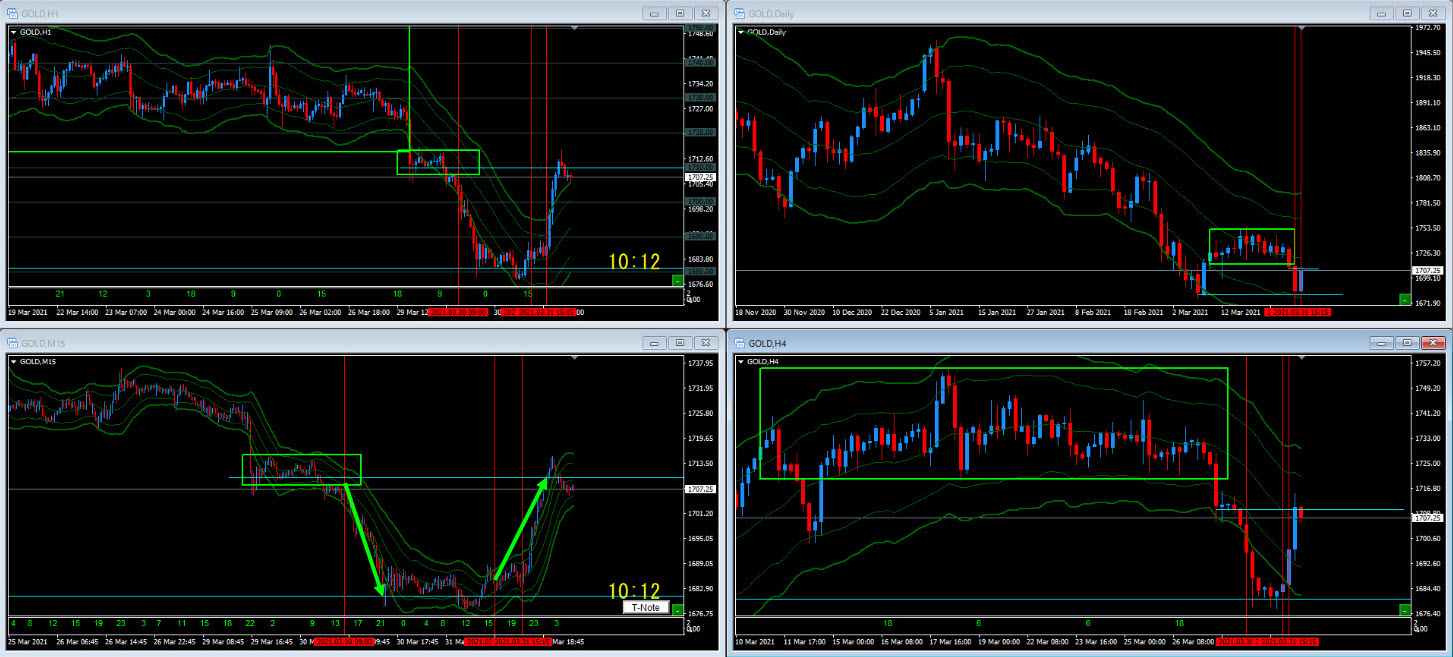Expand the arrow beside GOLD,M15 chart label
Image resolution: width=1453 pixels, height=657 pixels.
point(14,361)
